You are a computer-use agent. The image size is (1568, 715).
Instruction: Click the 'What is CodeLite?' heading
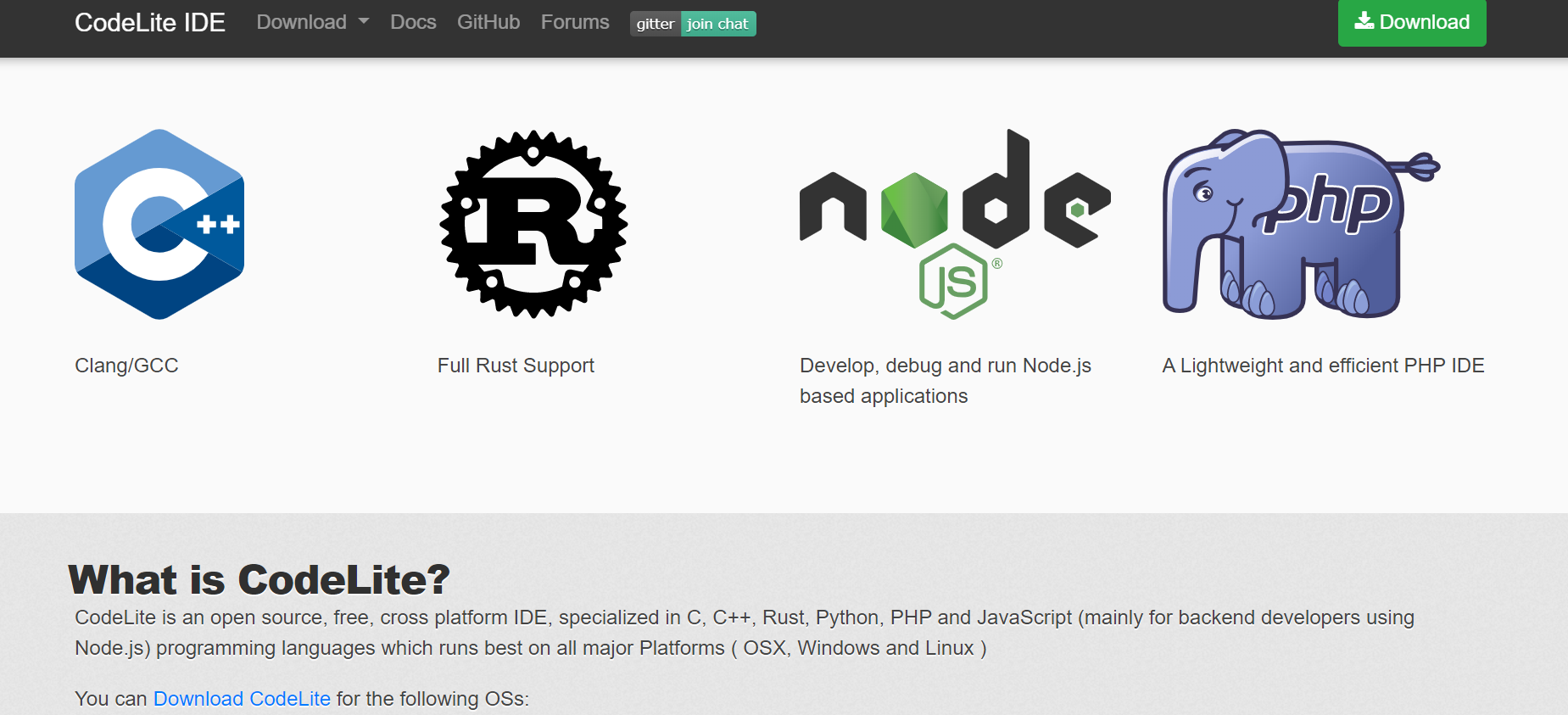(x=259, y=580)
